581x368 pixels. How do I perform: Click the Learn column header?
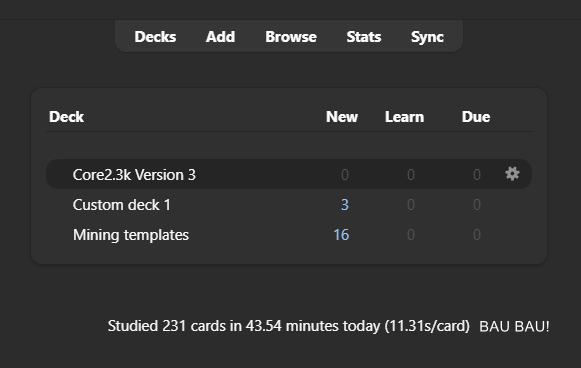pyautogui.click(x=404, y=117)
